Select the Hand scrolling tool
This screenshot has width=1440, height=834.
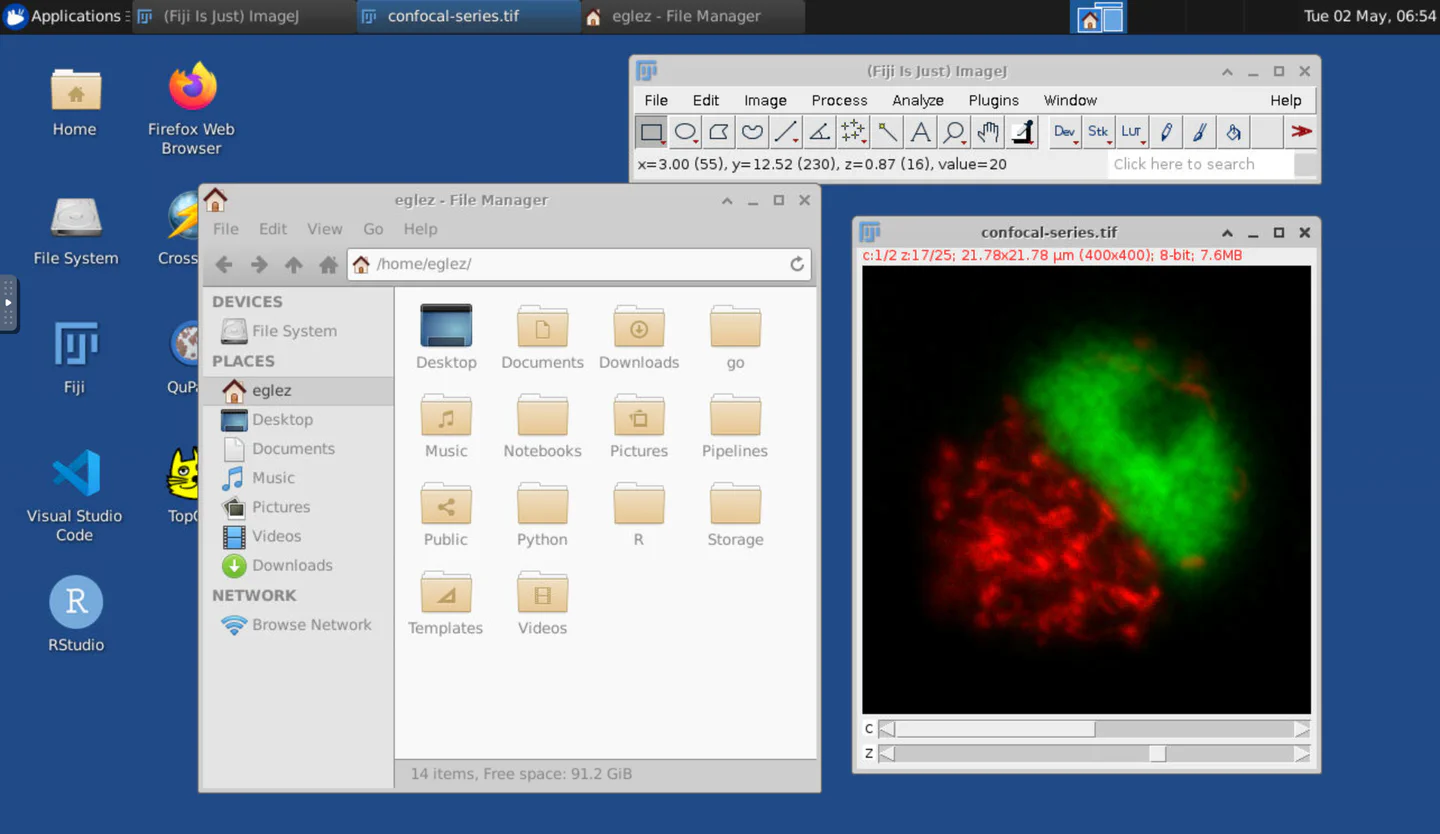(988, 132)
